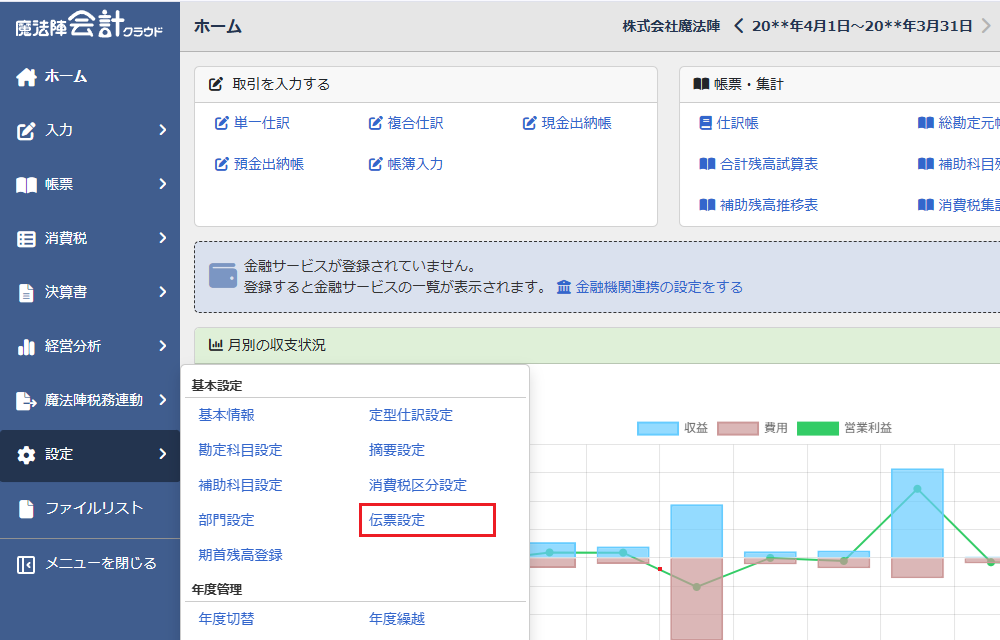Click the bank icon for 金融機関連携
Viewport: 1000px width, 640px height.
(x=564, y=287)
